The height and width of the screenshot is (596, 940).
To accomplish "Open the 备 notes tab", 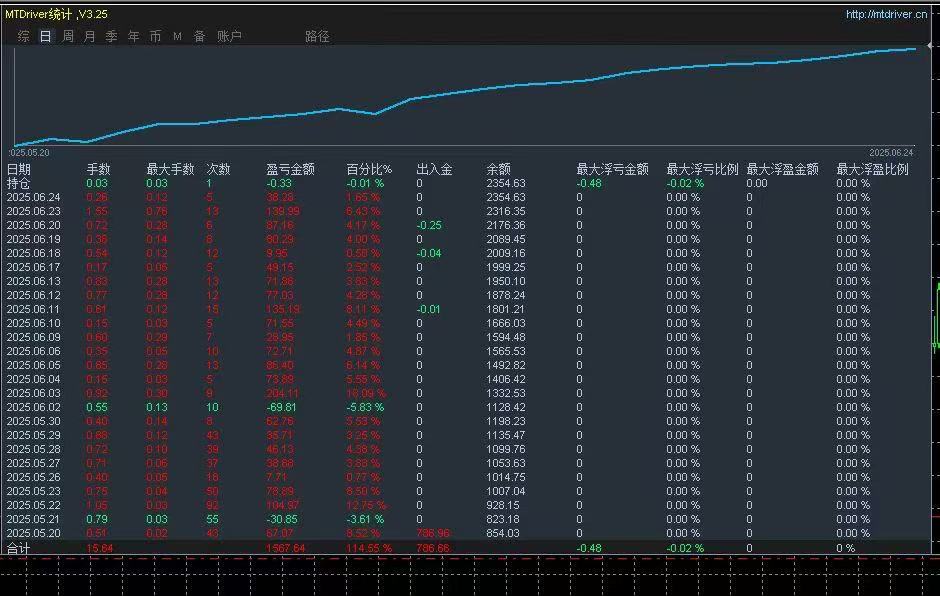I will point(200,36).
